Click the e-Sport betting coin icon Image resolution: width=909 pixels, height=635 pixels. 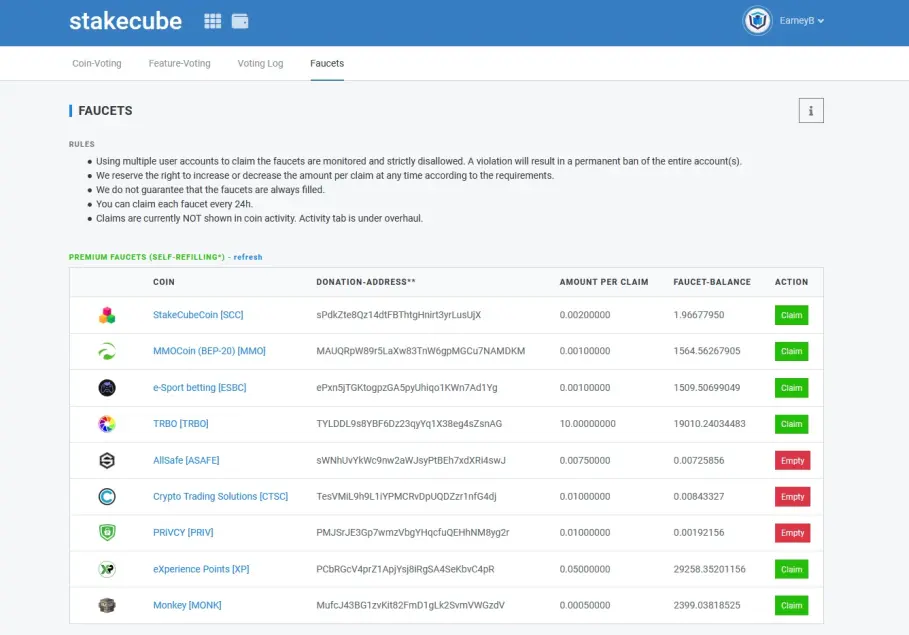[x=107, y=387]
